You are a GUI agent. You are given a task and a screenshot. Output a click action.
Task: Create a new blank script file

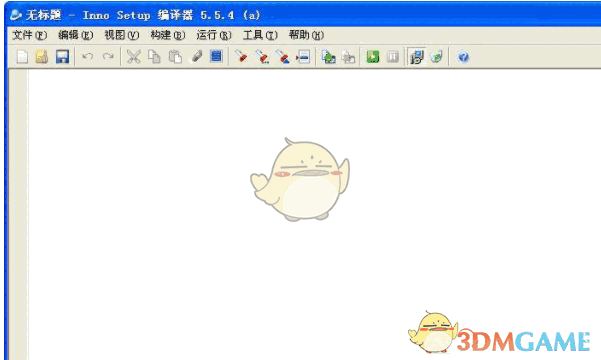[22, 57]
